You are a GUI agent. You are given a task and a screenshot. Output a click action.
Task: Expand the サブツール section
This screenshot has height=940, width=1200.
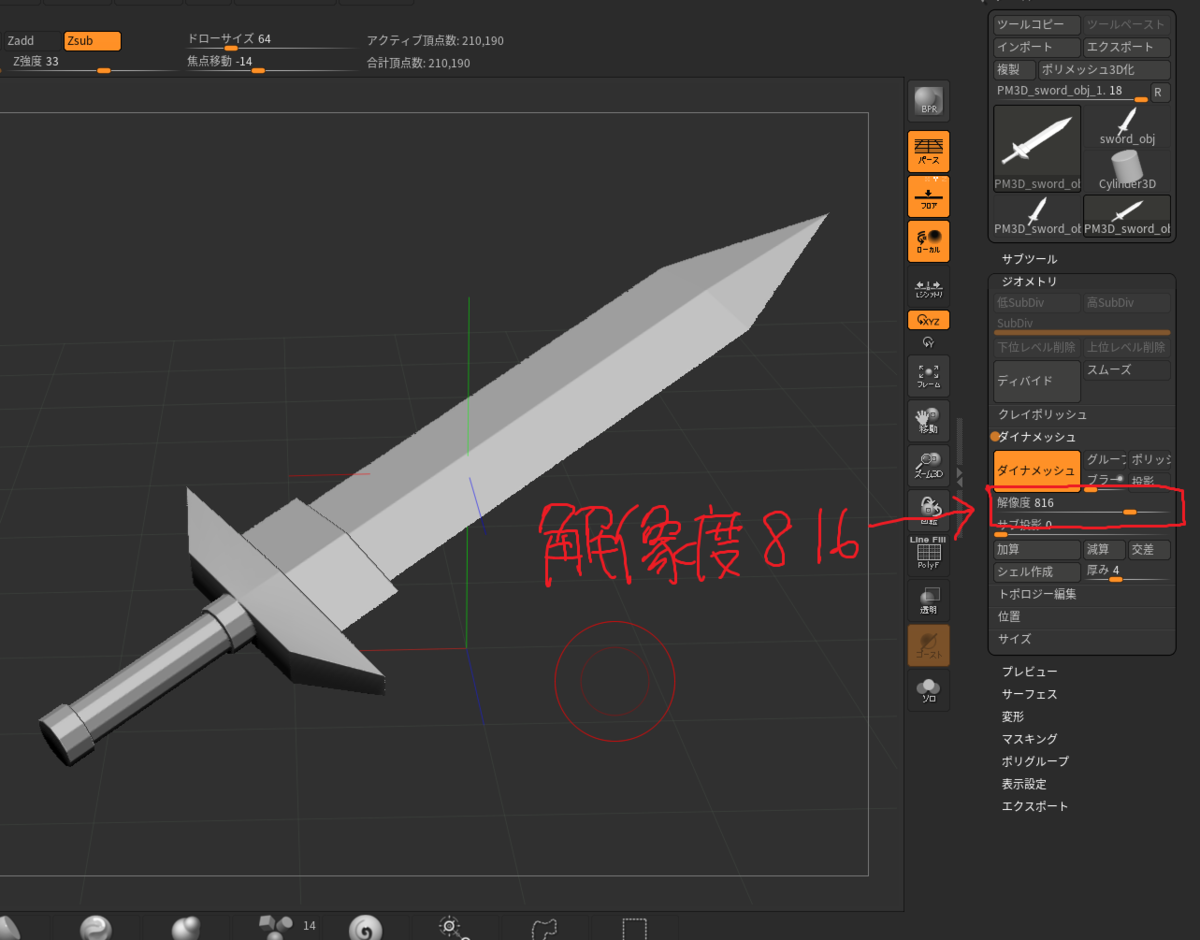tap(1029, 259)
